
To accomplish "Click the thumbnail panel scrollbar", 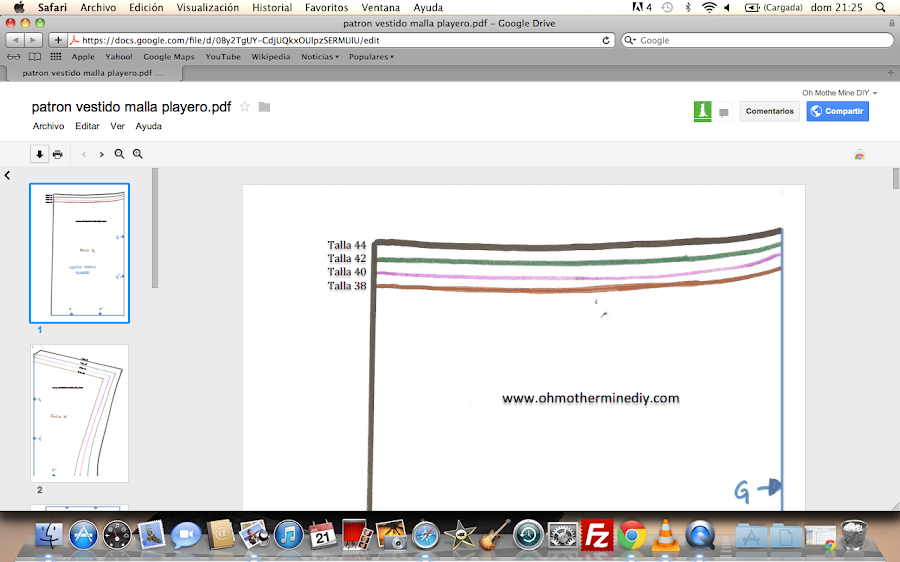I will (155, 228).
